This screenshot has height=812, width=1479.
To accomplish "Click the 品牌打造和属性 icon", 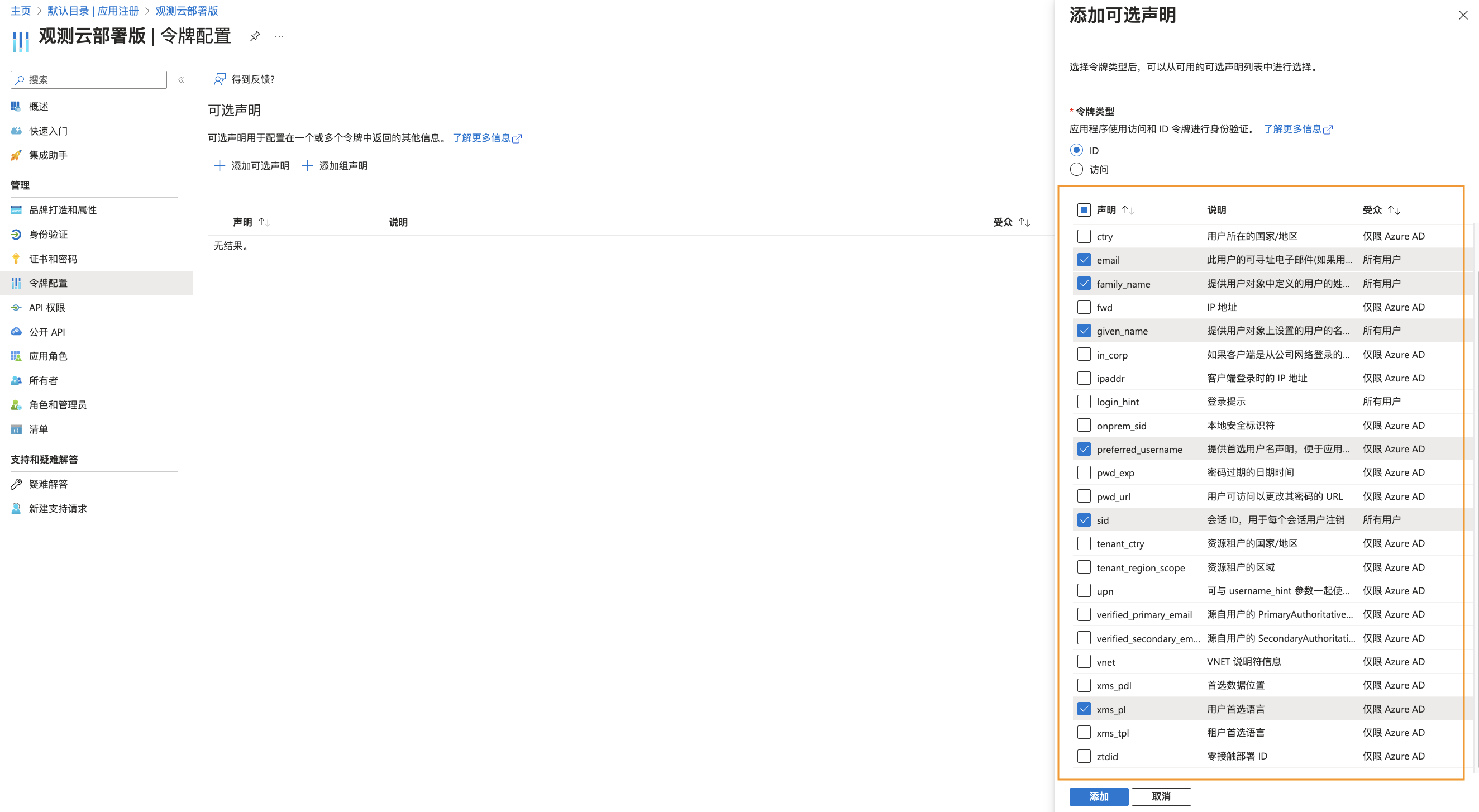I will (16, 209).
